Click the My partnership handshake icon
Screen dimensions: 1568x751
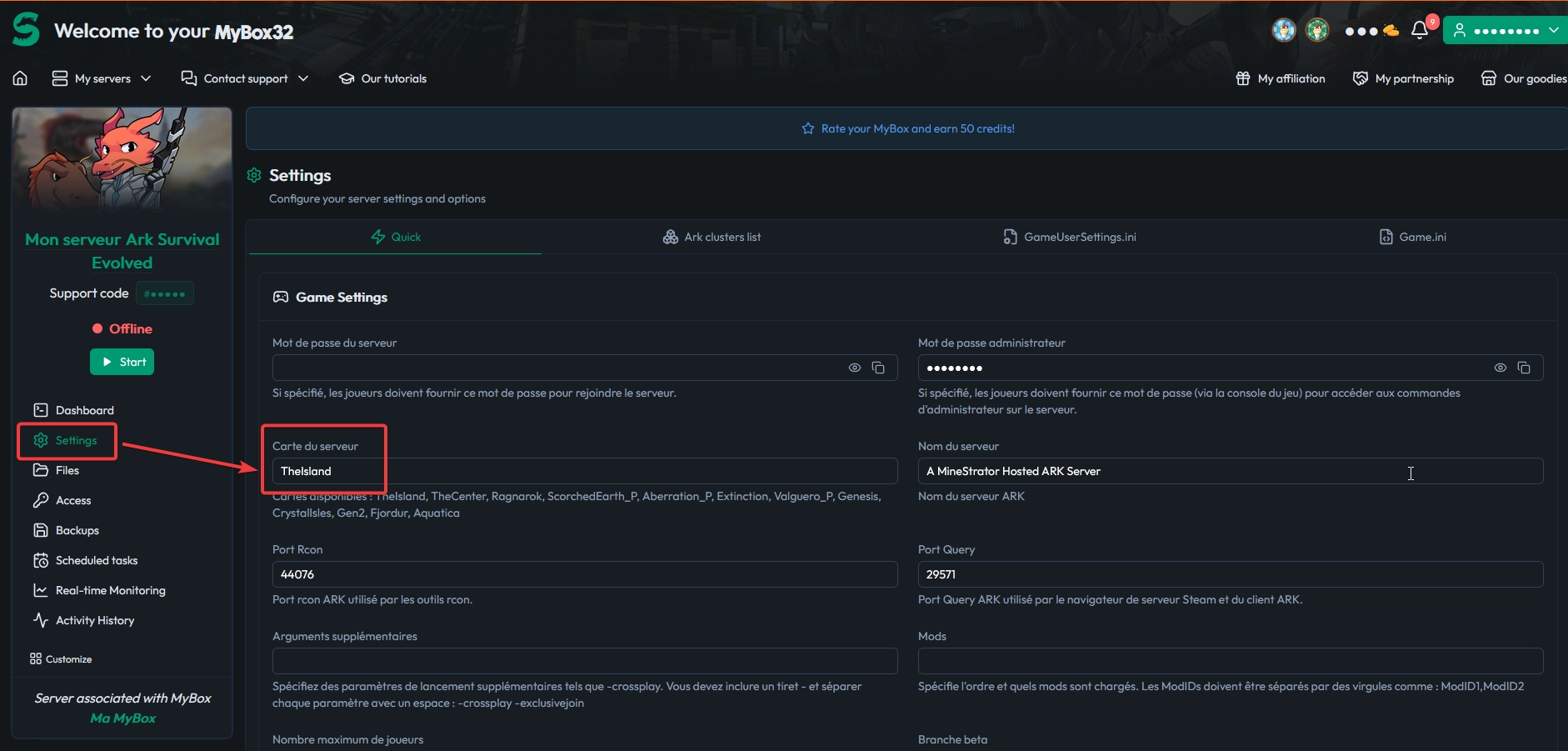[x=1361, y=78]
